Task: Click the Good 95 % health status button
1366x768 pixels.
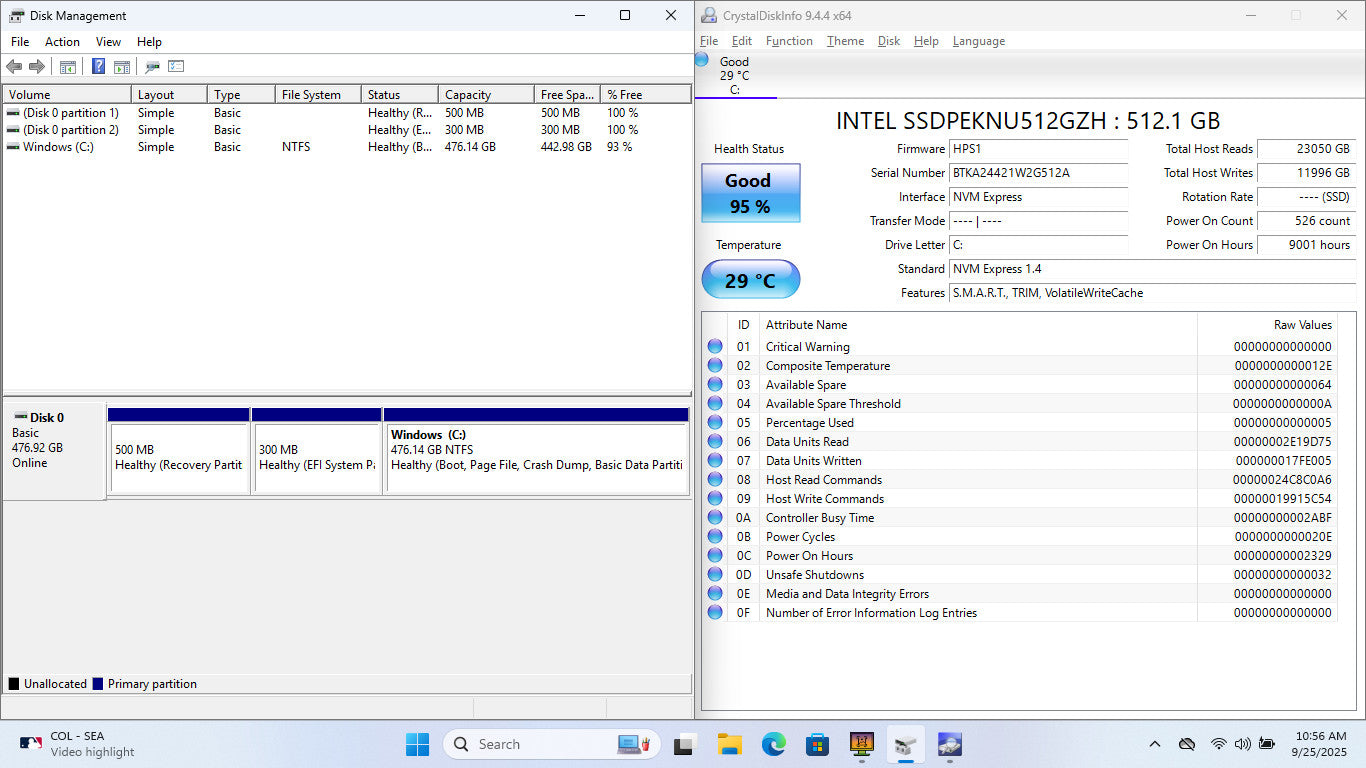Action: pyautogui.click(x=750, y=193)
